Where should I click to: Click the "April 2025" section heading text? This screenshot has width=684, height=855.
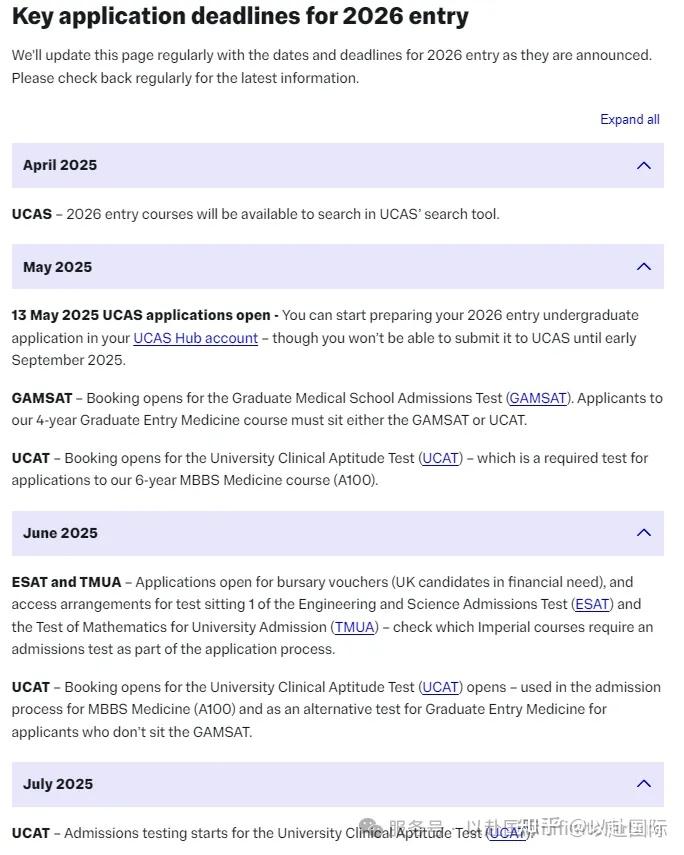[x=60, y=166]
